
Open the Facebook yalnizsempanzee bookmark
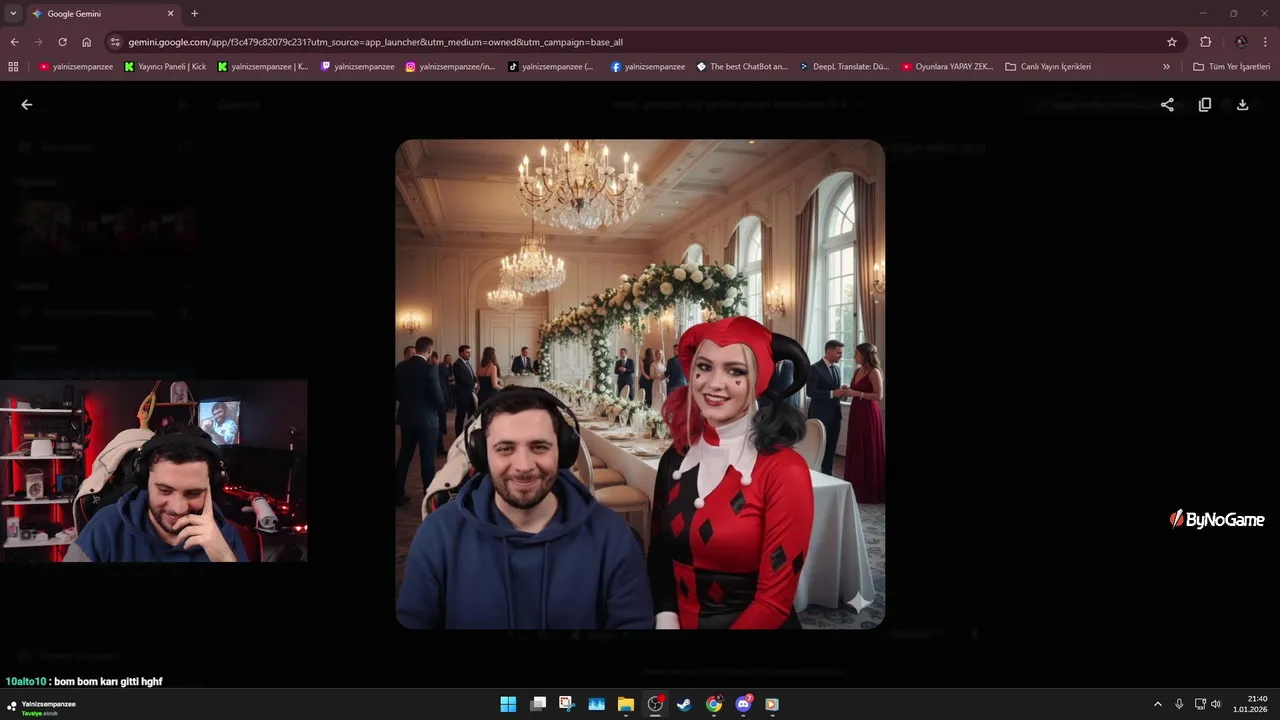tap(648, 67)
